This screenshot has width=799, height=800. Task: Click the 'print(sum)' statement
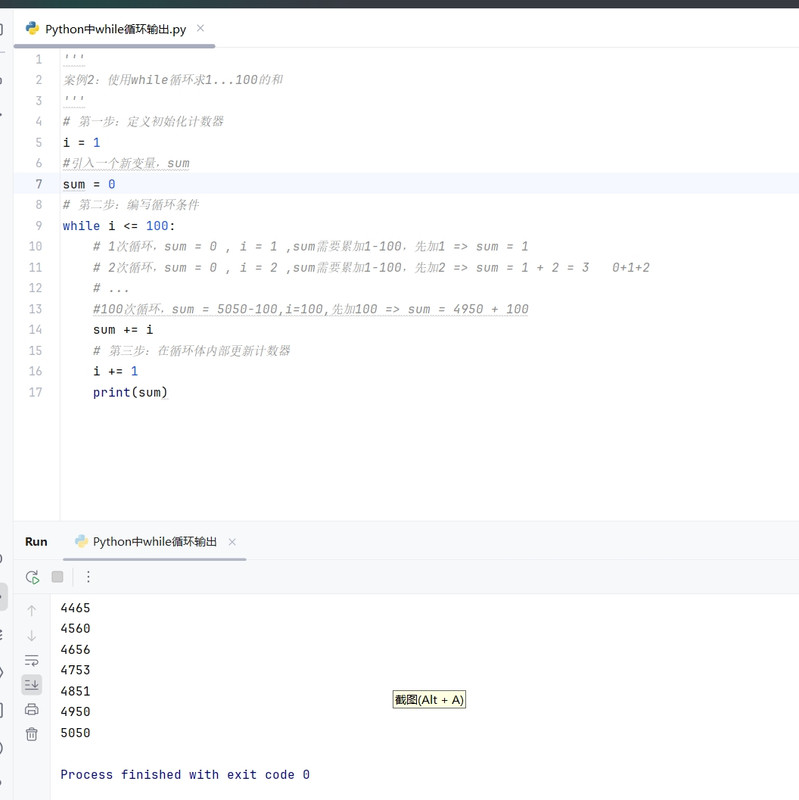pos(130,392)
